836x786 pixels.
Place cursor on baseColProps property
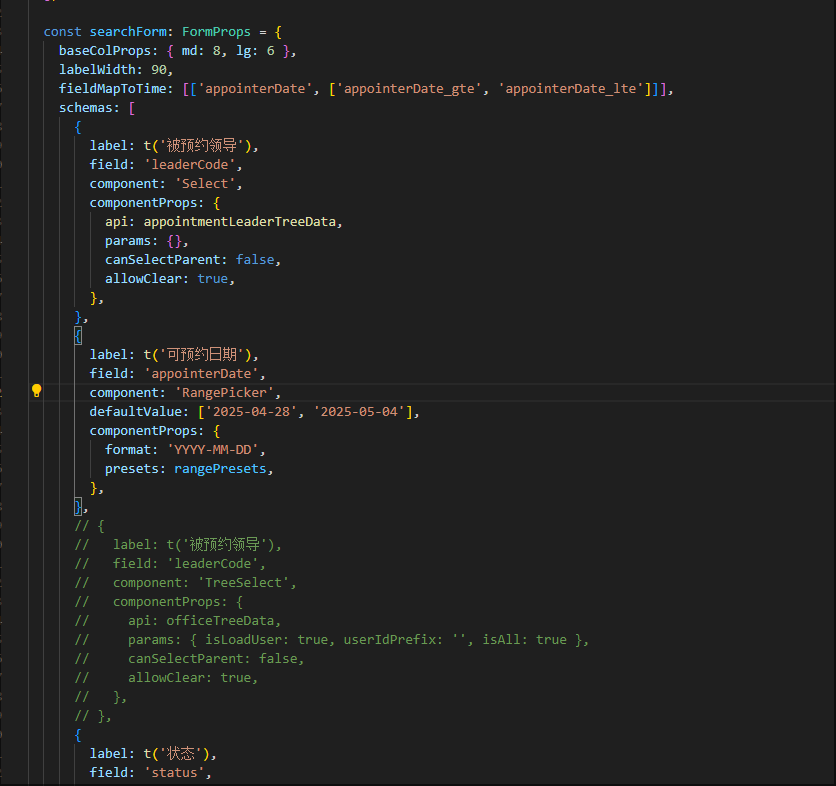coord(105,51)
